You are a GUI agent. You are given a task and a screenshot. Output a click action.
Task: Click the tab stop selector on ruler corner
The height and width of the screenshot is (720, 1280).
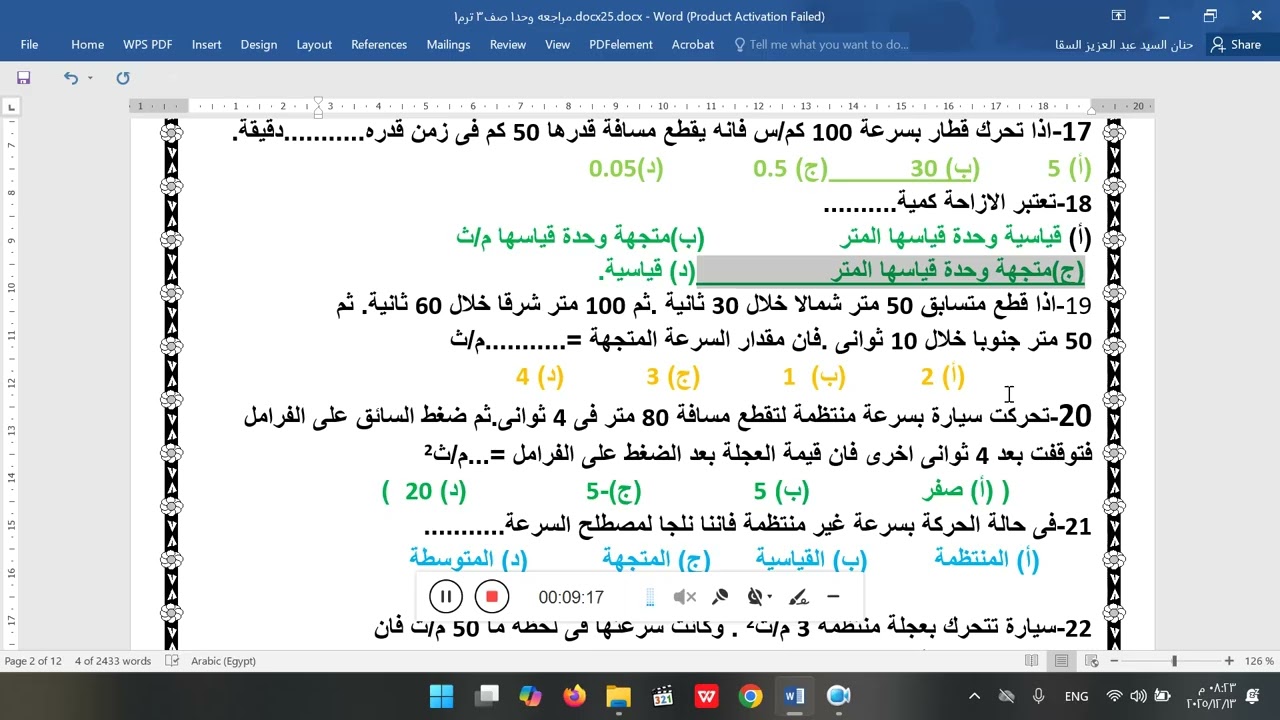coord(11,106)
